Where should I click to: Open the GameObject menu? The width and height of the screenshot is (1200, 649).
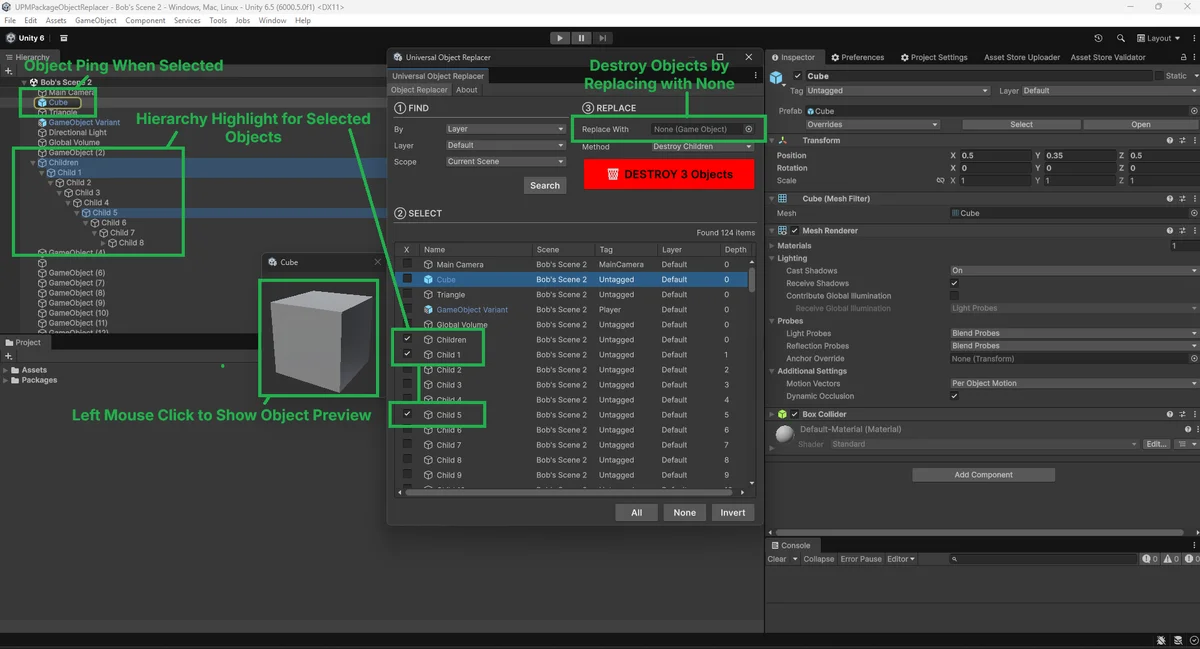coord(96,20)
